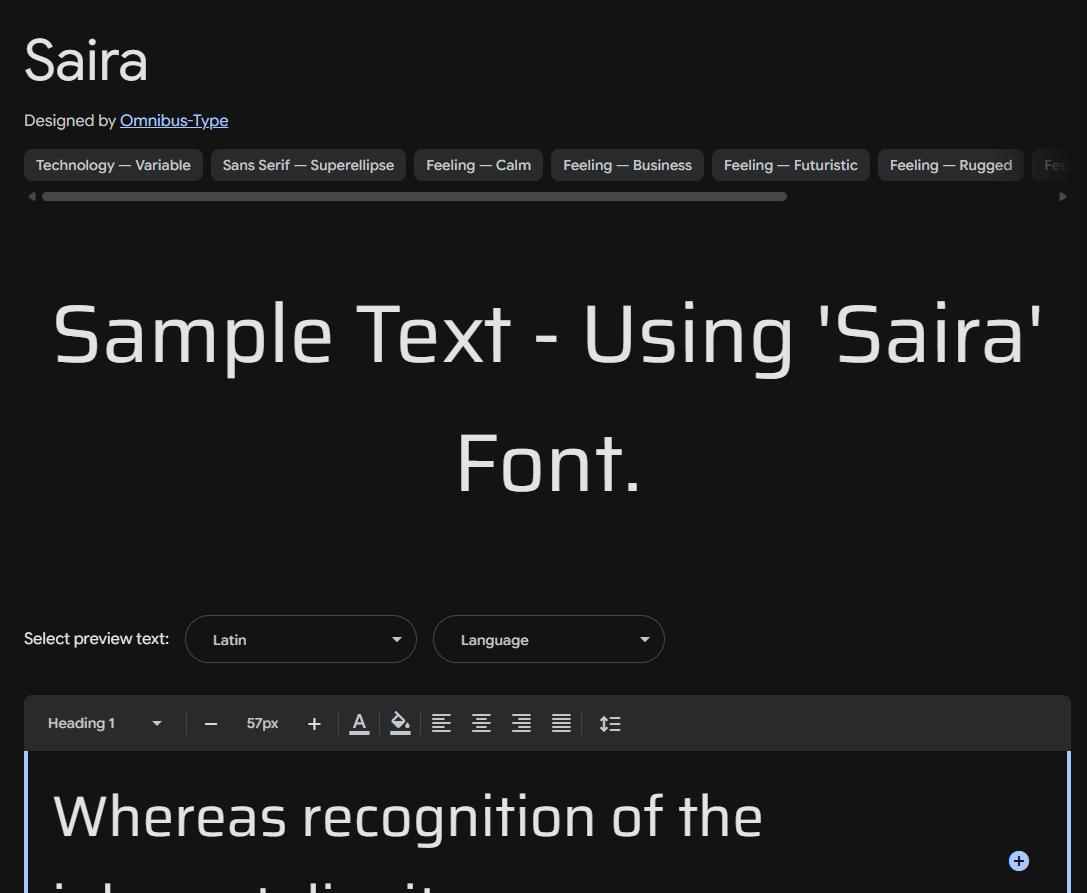The height and width of the screenshot is (893, 1087).
Task: Align text right
Action: [521, 724]
